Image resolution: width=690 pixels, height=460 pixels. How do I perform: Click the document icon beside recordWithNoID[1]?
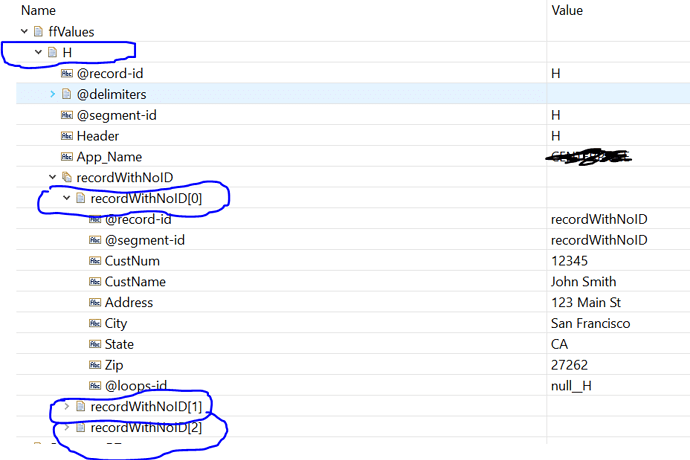click(81, 406)
